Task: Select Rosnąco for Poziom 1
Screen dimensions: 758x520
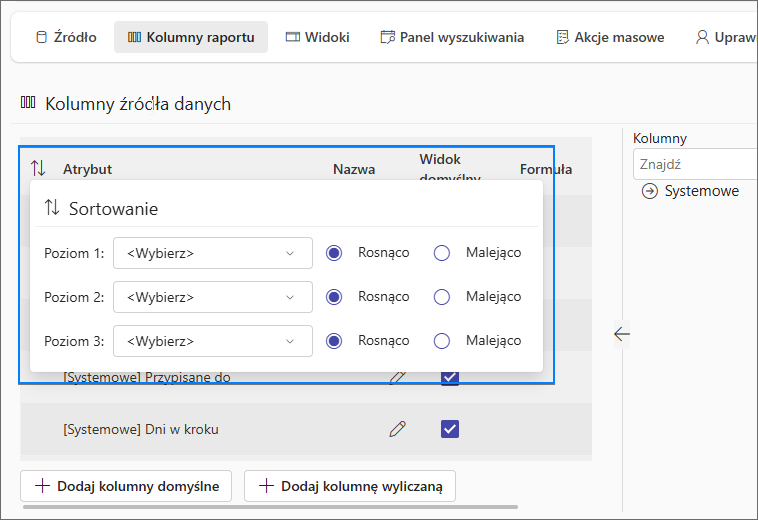Action: pyautogui.click(x=334, y=253)
